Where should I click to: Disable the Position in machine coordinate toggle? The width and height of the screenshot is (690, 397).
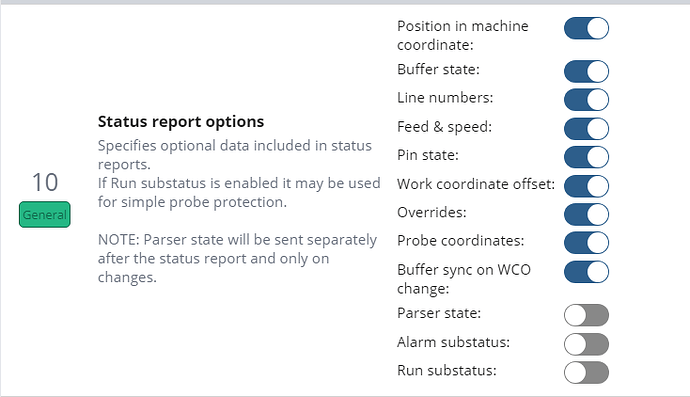586,28
